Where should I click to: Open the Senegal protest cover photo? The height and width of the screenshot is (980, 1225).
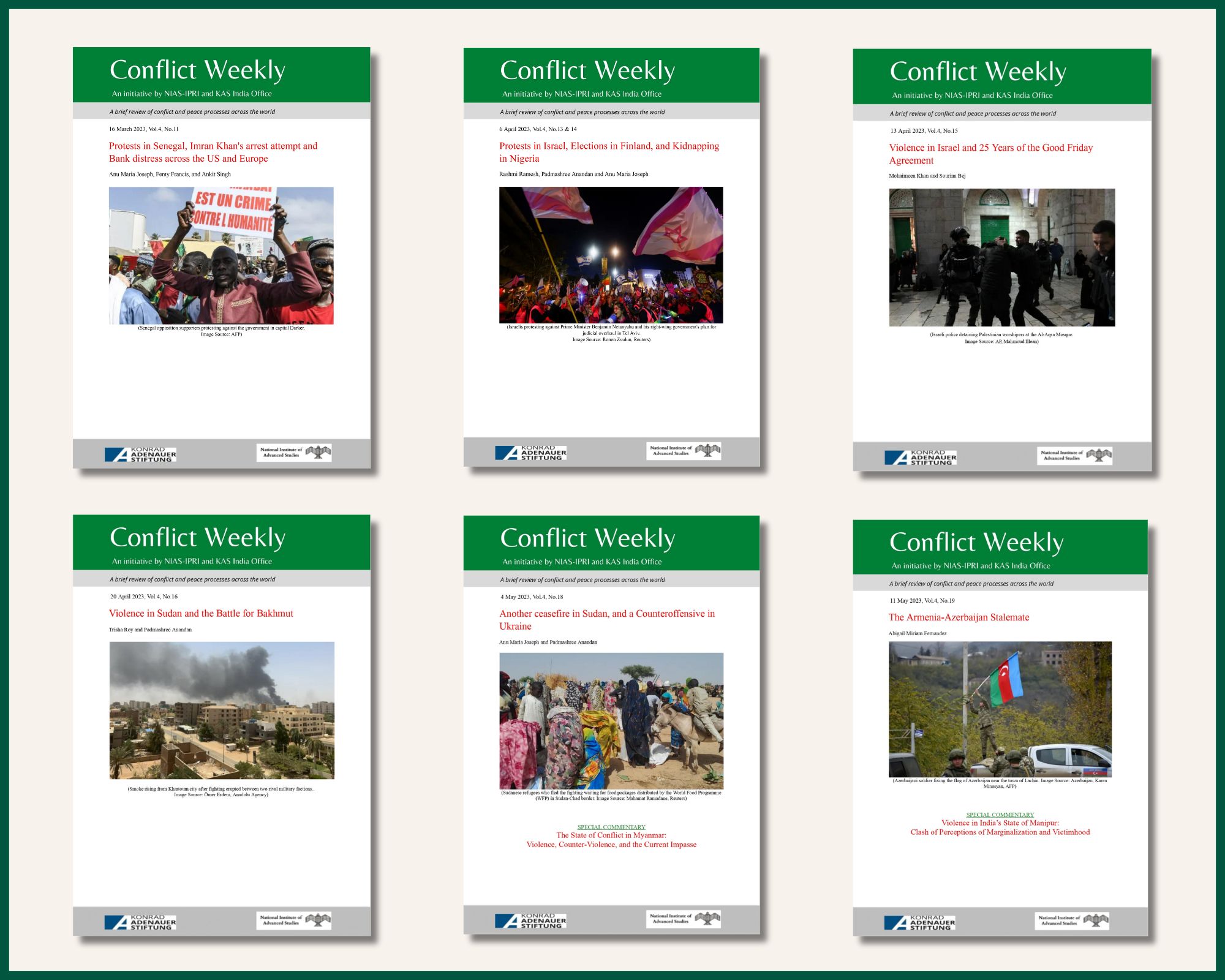pos(221,255)
